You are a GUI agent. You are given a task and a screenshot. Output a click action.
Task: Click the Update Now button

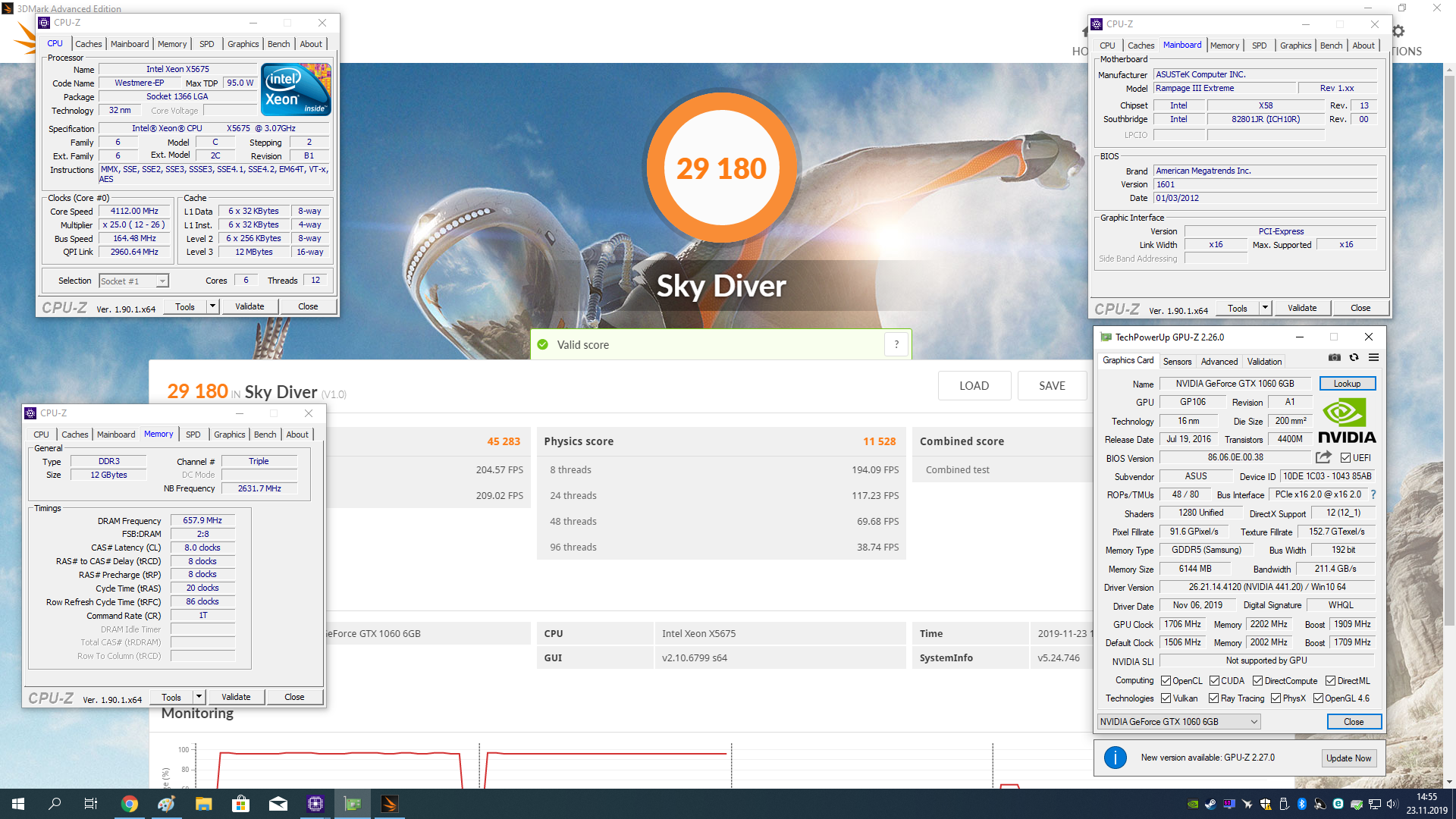[1348, 758]
